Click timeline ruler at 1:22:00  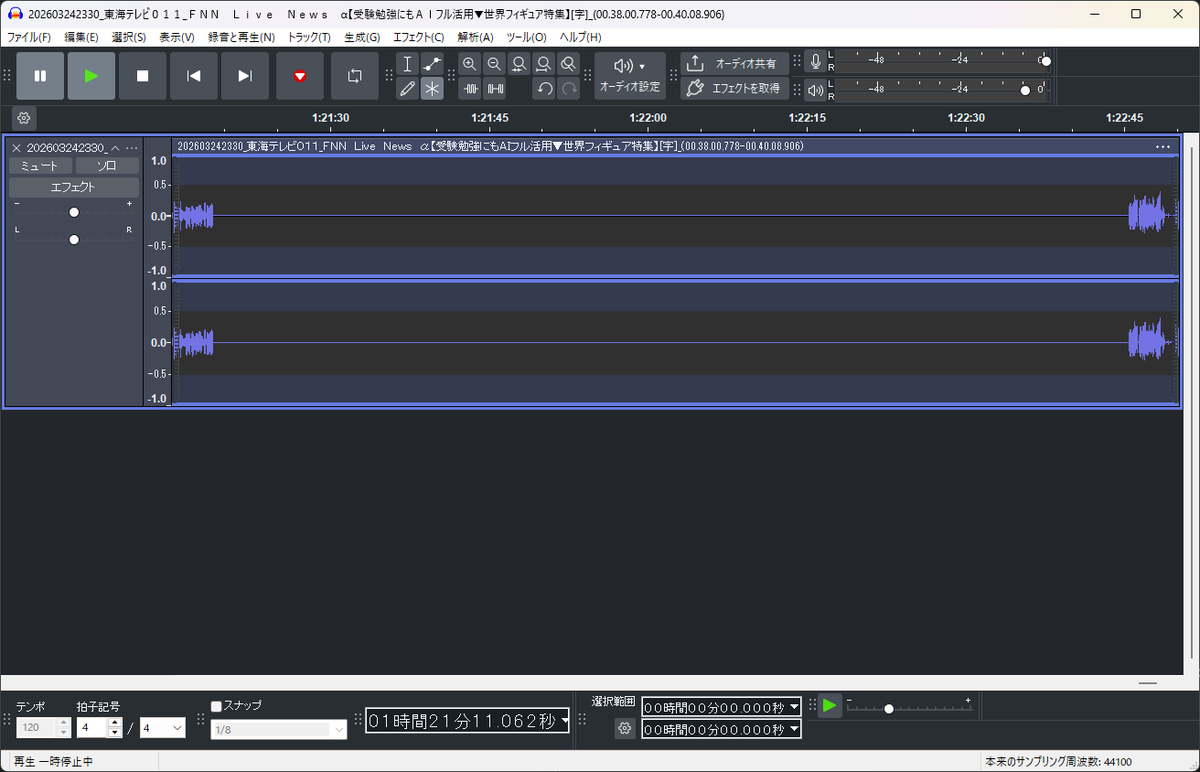point(648,117)
